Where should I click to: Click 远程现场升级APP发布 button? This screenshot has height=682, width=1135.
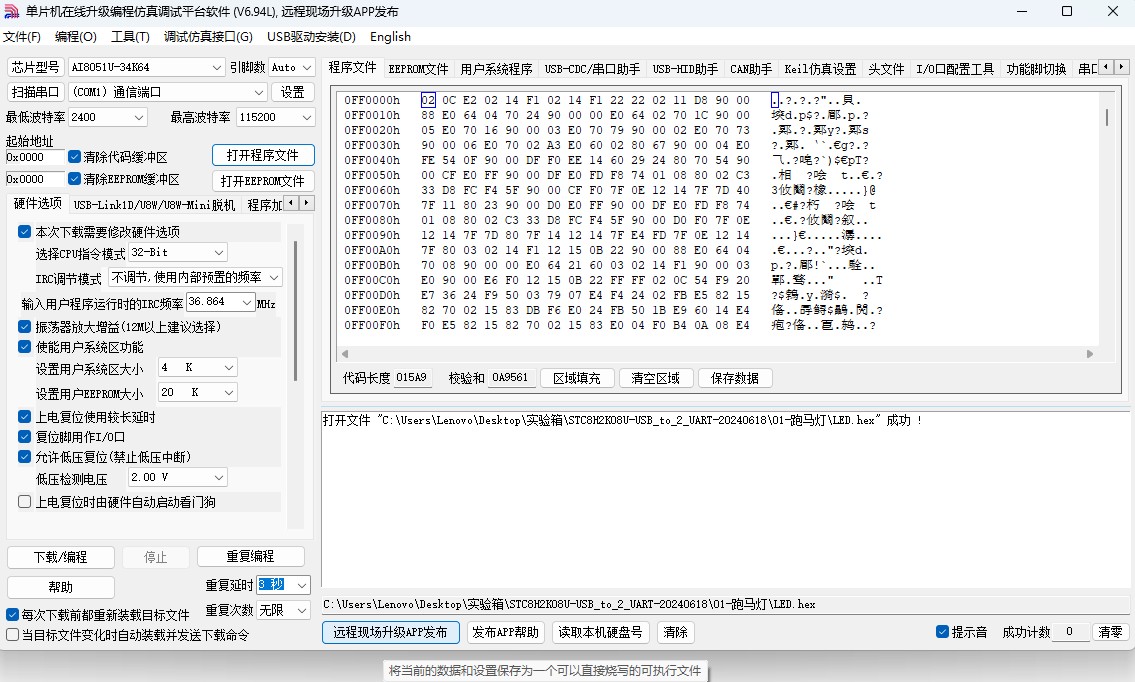click(x=390, y=632)
